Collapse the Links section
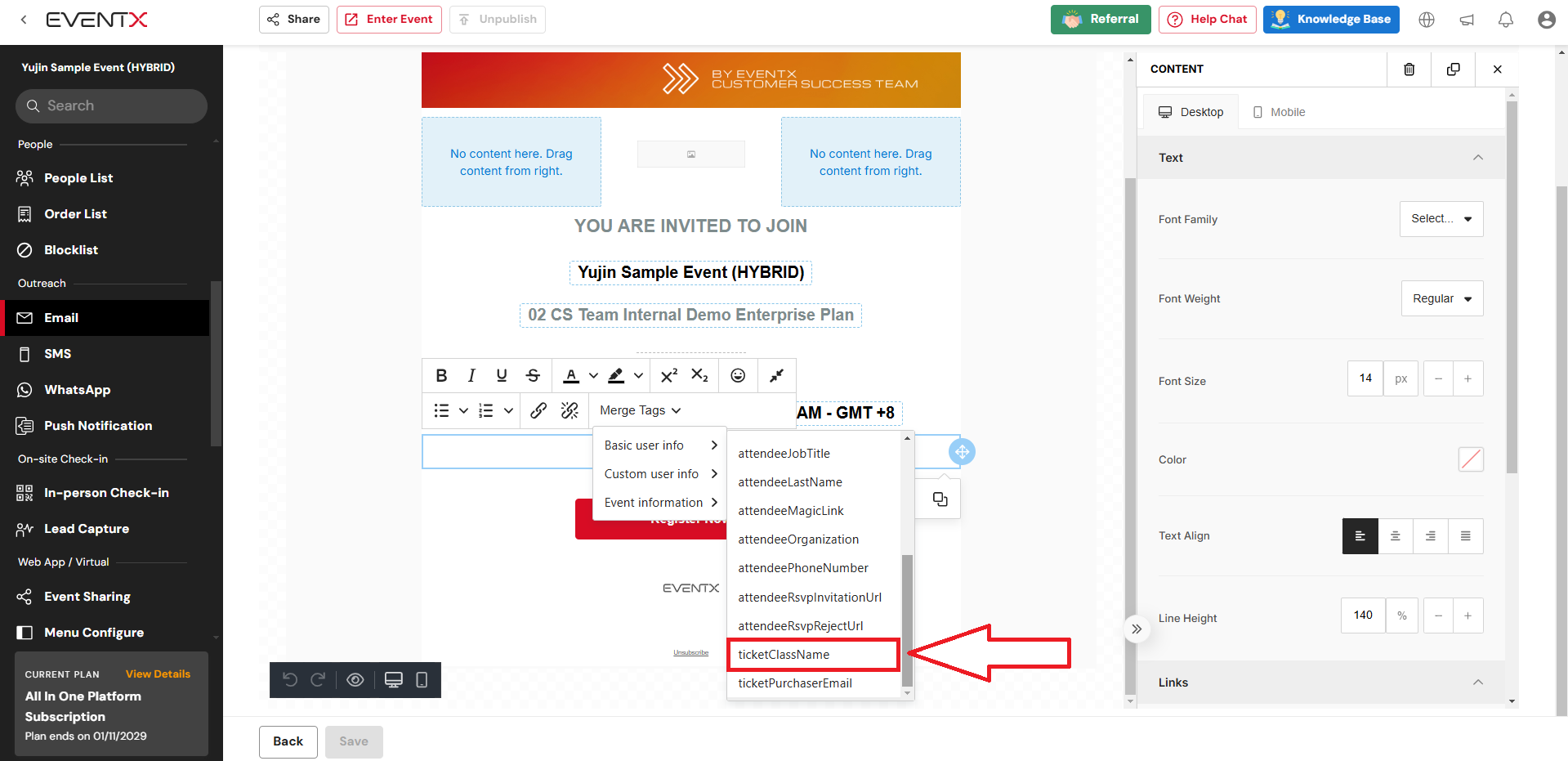1568x761 pixels. 1477,683
